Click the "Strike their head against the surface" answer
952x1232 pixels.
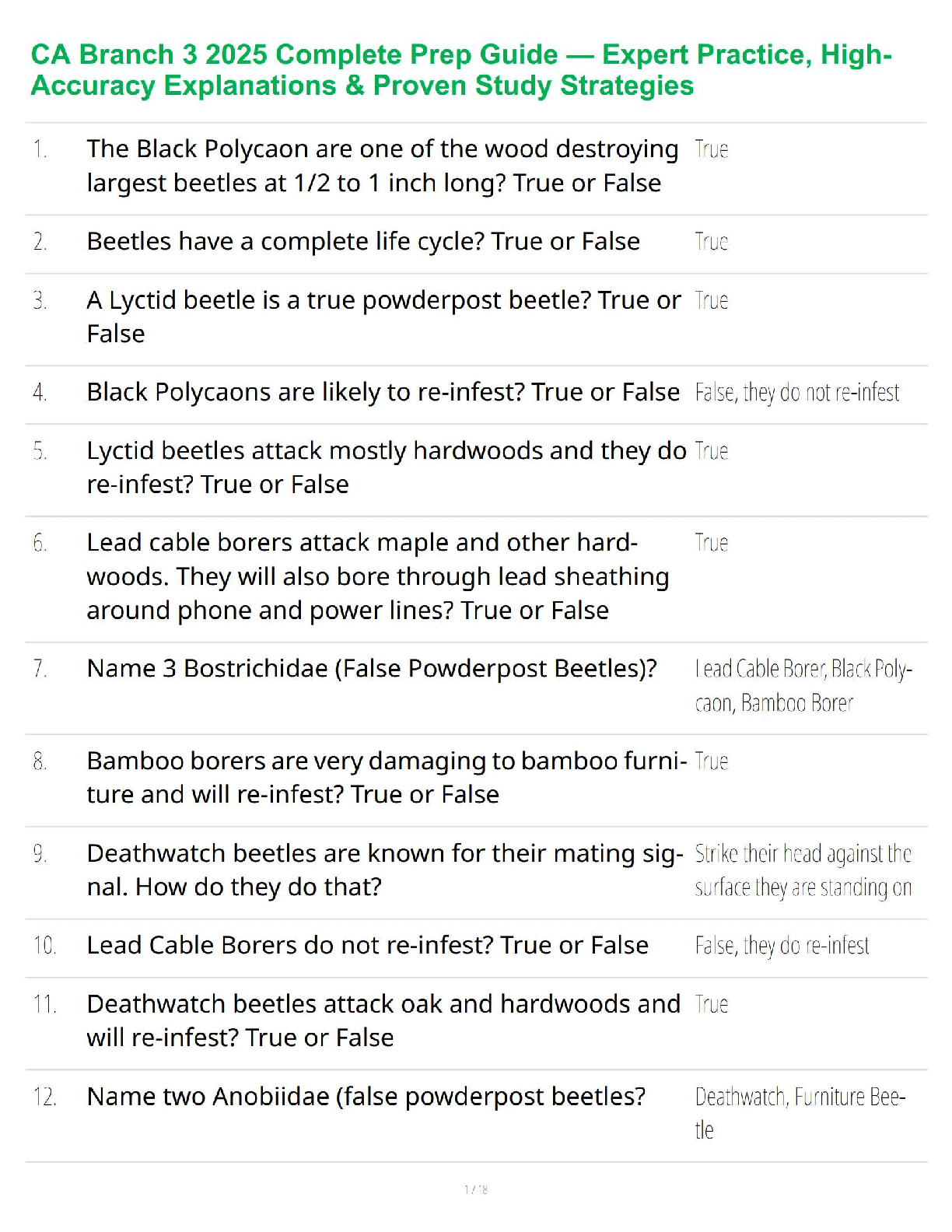[x=803, y=870]
